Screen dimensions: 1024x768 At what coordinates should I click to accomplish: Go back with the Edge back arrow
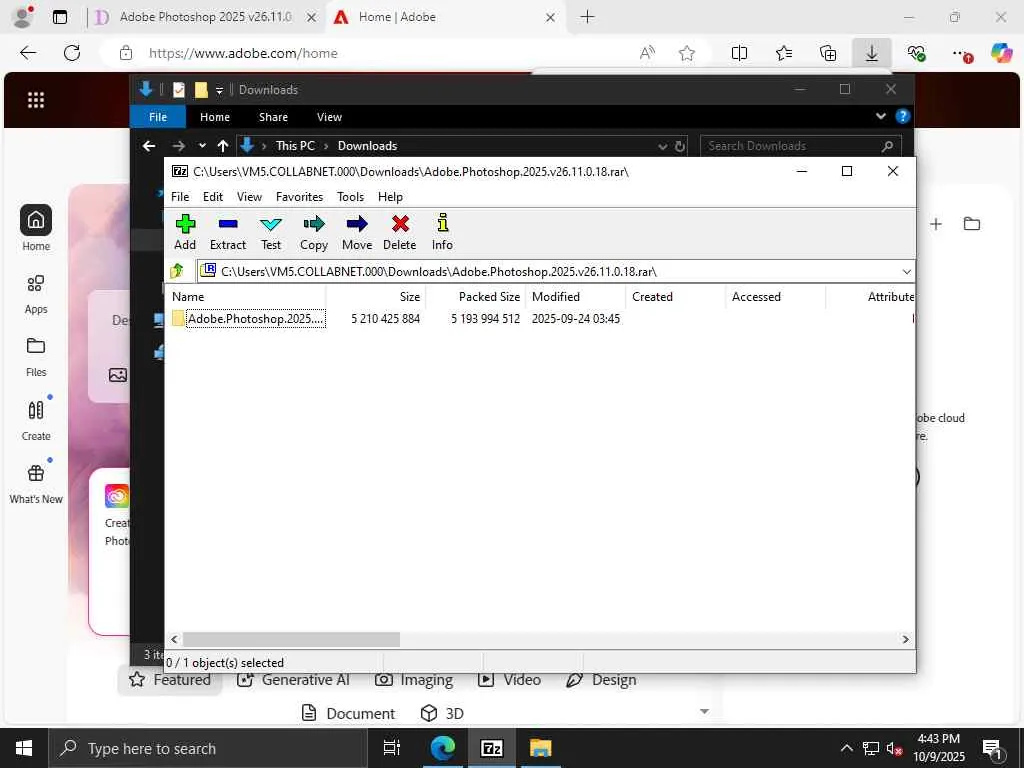28,53
